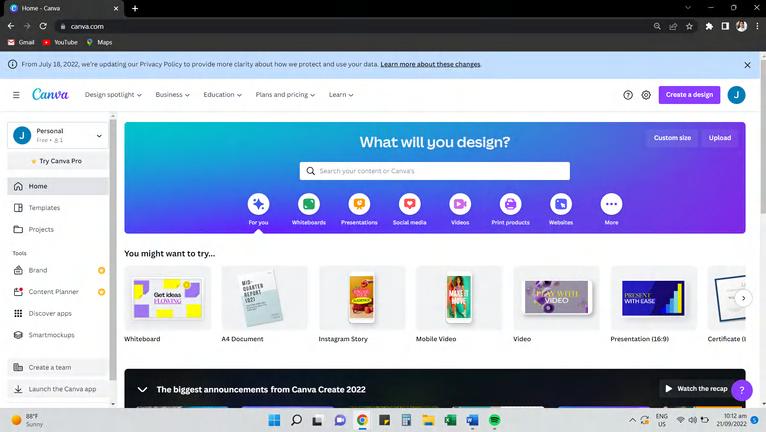
Task: Click the sidebar vertical scrollbar
Action: pos(113,249)
